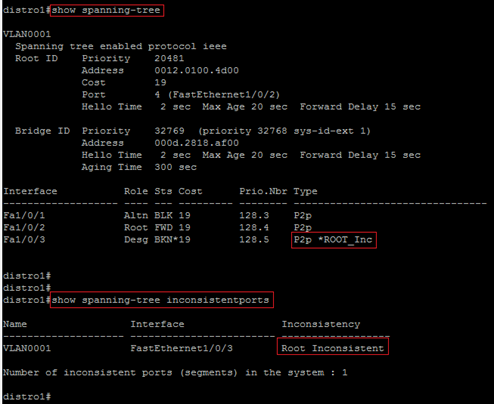The height and width of the screenshot is (404, 494).
Task: Click 'Aging Time 300 sec' line
Action: (x=139, y=167)
